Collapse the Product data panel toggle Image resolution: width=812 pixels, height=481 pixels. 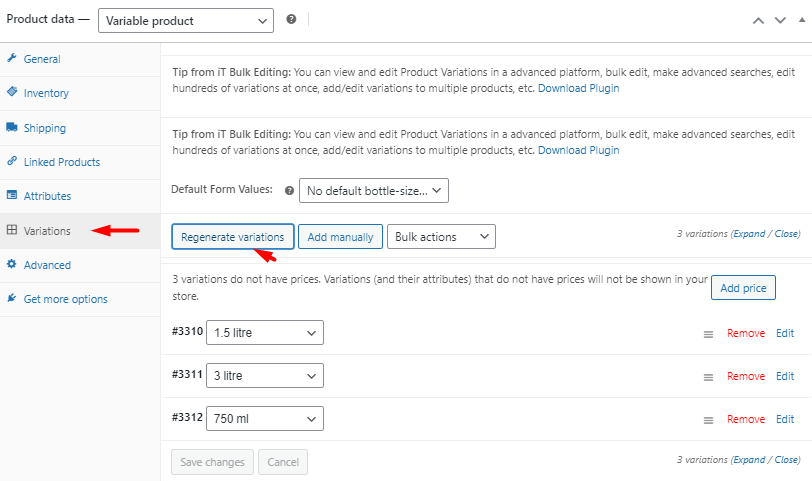(802, 20)
